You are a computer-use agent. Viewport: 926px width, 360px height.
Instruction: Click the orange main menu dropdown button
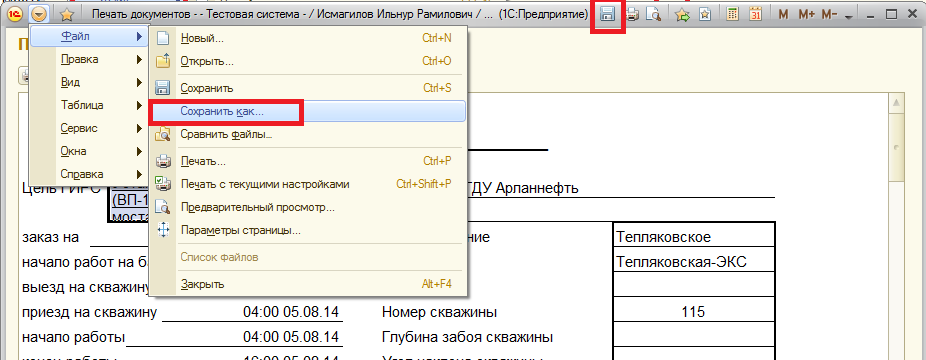tap(39, 14)
